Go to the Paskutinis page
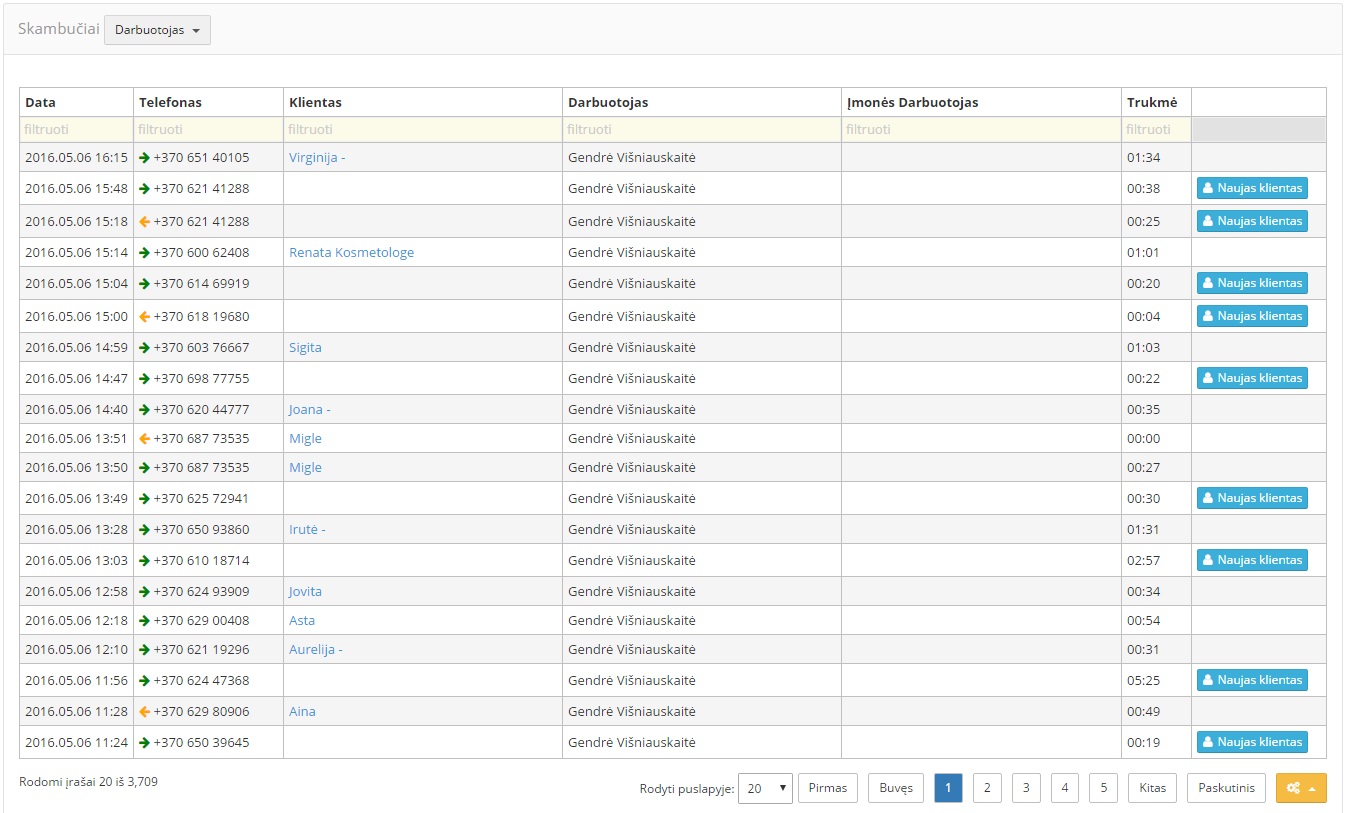The height and width of the screenshot is (813, 1345). coord(1226,788)
